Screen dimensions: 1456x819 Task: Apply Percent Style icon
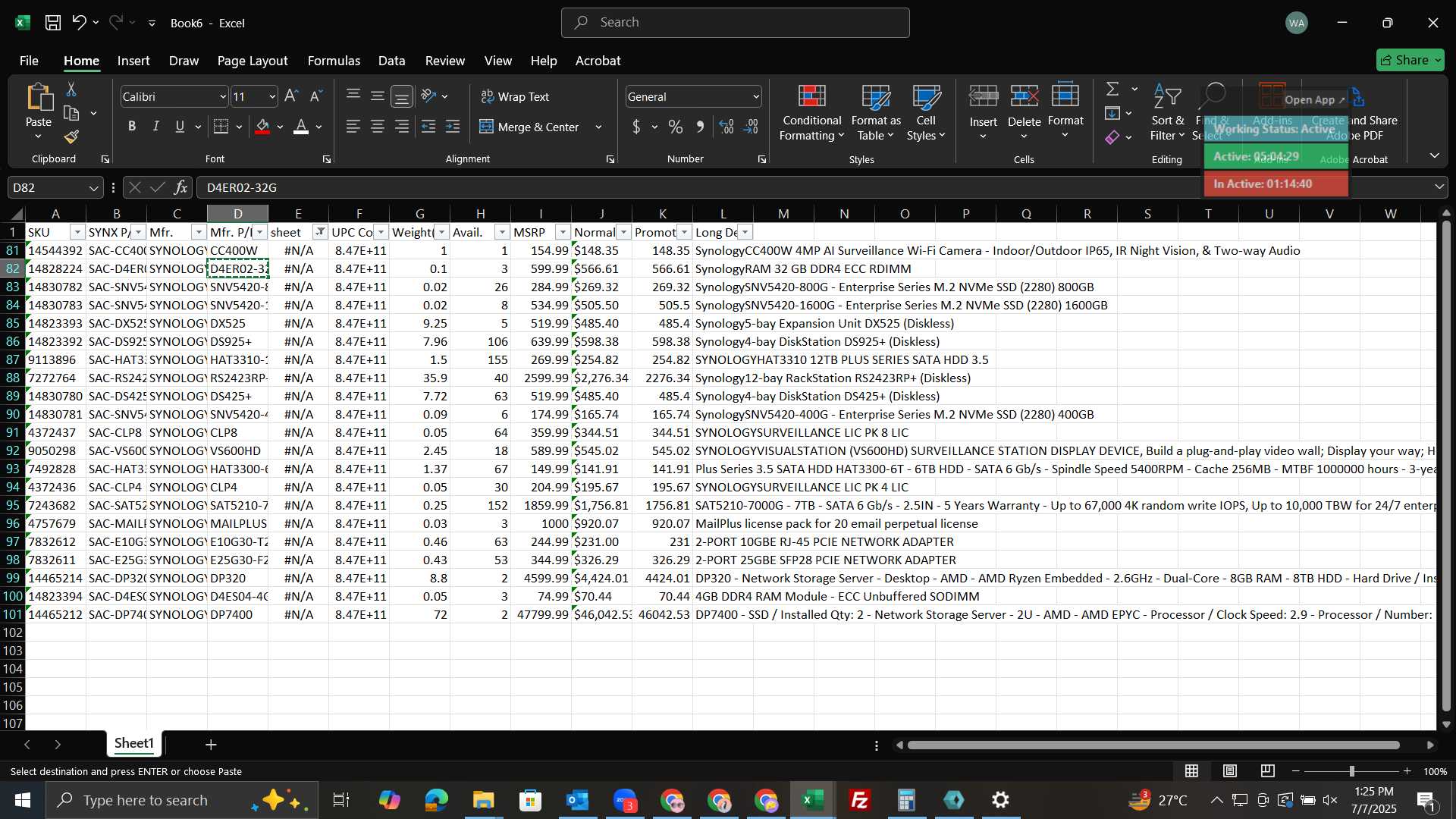[x=676, y=127]
